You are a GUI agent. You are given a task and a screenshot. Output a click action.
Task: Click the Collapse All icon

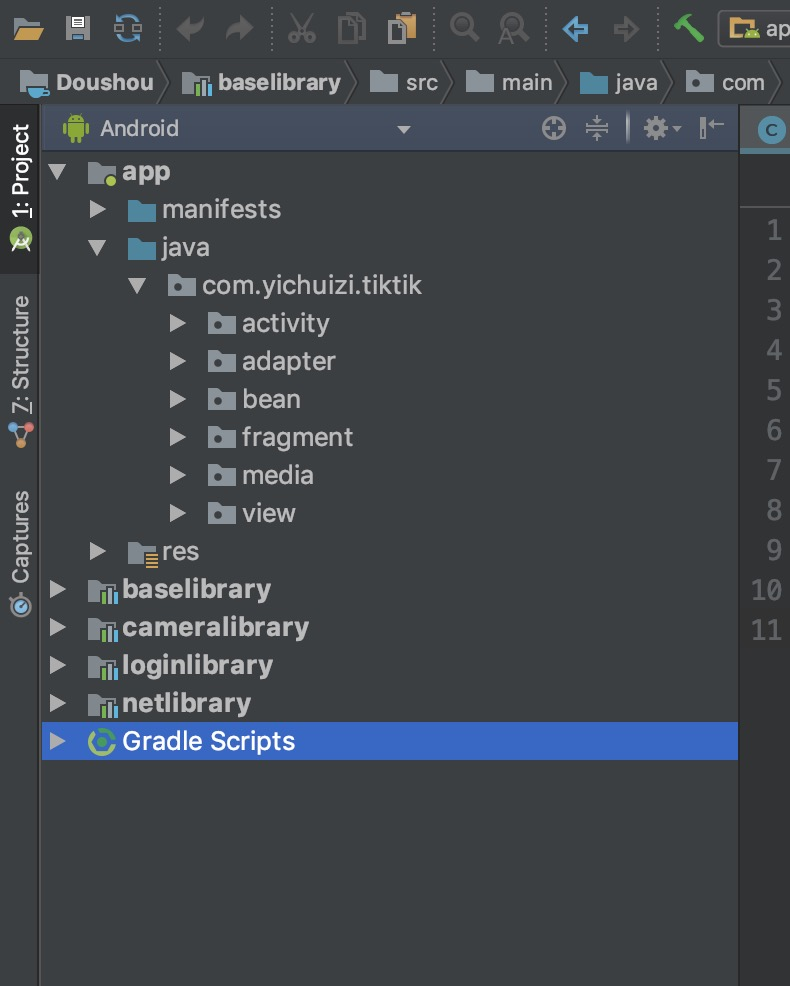[x=597, y=128]
